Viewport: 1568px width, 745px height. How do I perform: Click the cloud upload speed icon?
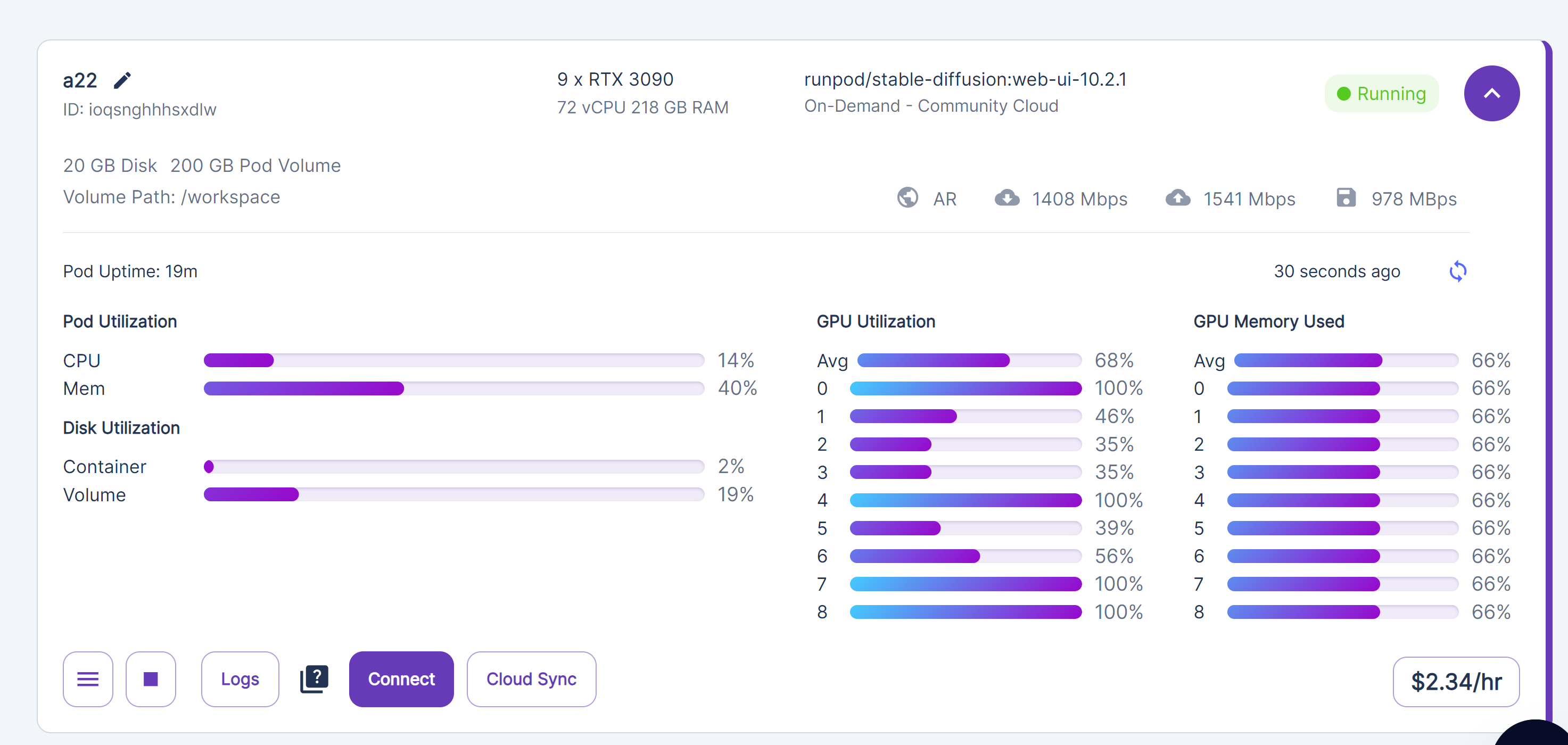pyautogui.click(x=1178, y=198)
